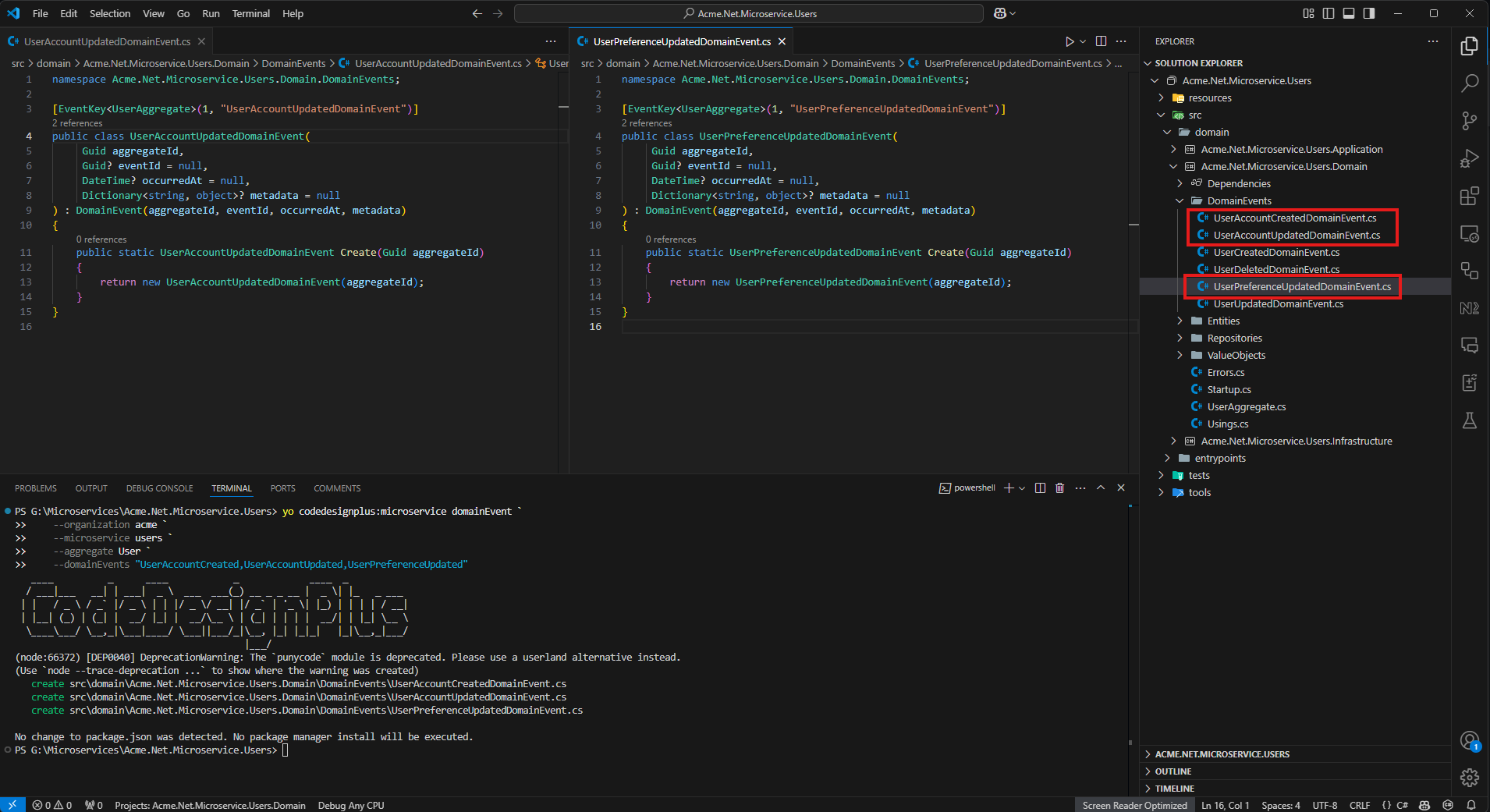This screenshot has height=812, width=1490.
Task: Toggle bottom panel visibility
Action: pyautogui.click(x=1349, y=13)
